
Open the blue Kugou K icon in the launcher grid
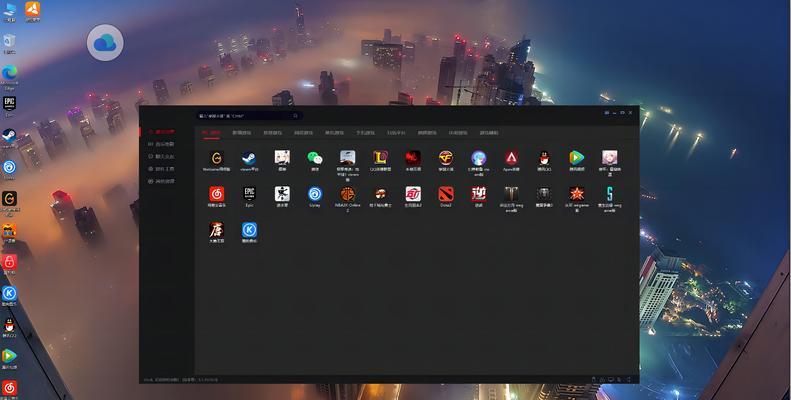tap(249, 230)
